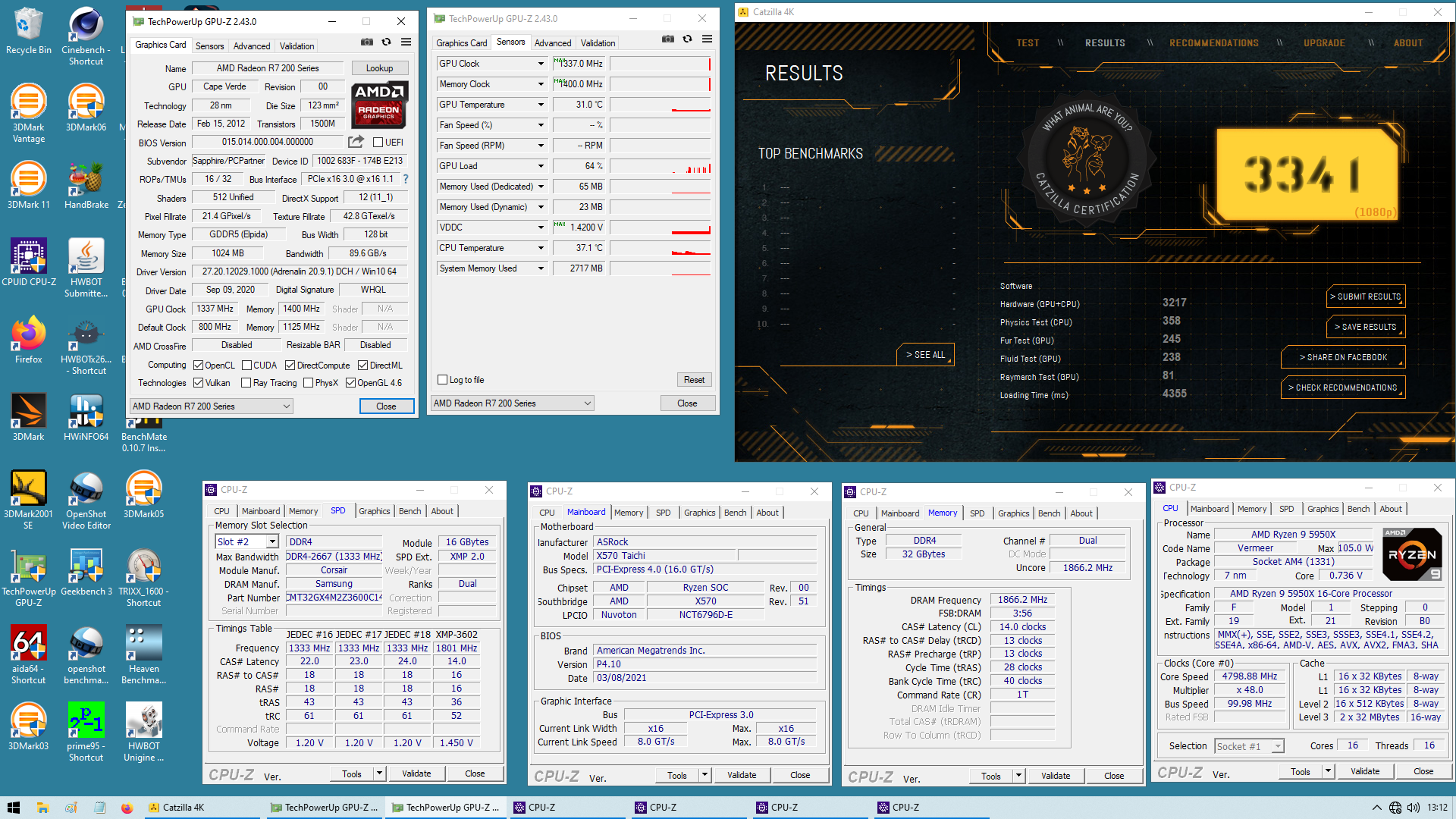Open the CPUID CPU-Z desktop icon
The width and height of the screenshot is (1456, 819).
pos(28,262)
